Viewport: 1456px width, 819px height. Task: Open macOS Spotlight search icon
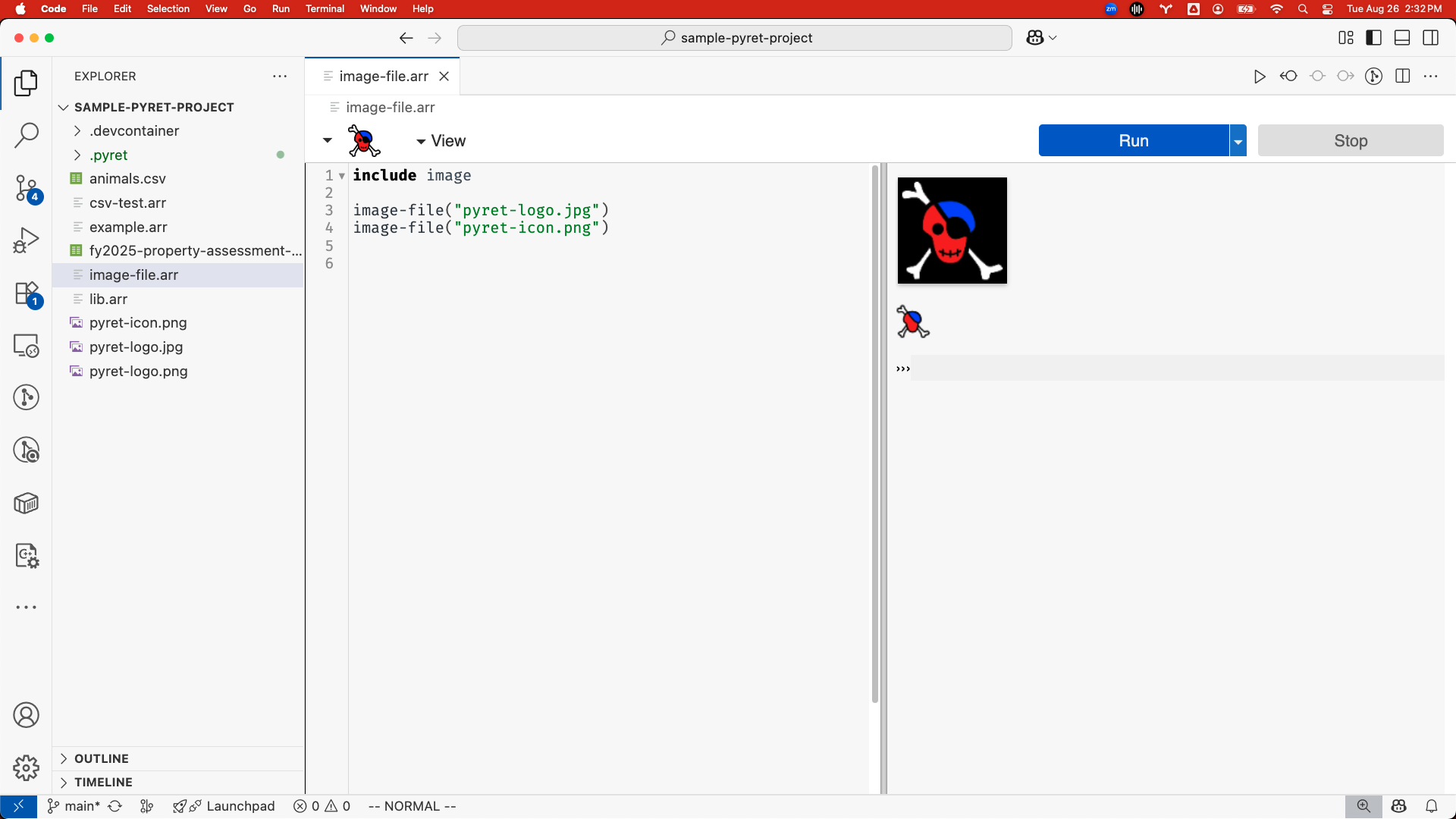click(x=1303, y=9)
